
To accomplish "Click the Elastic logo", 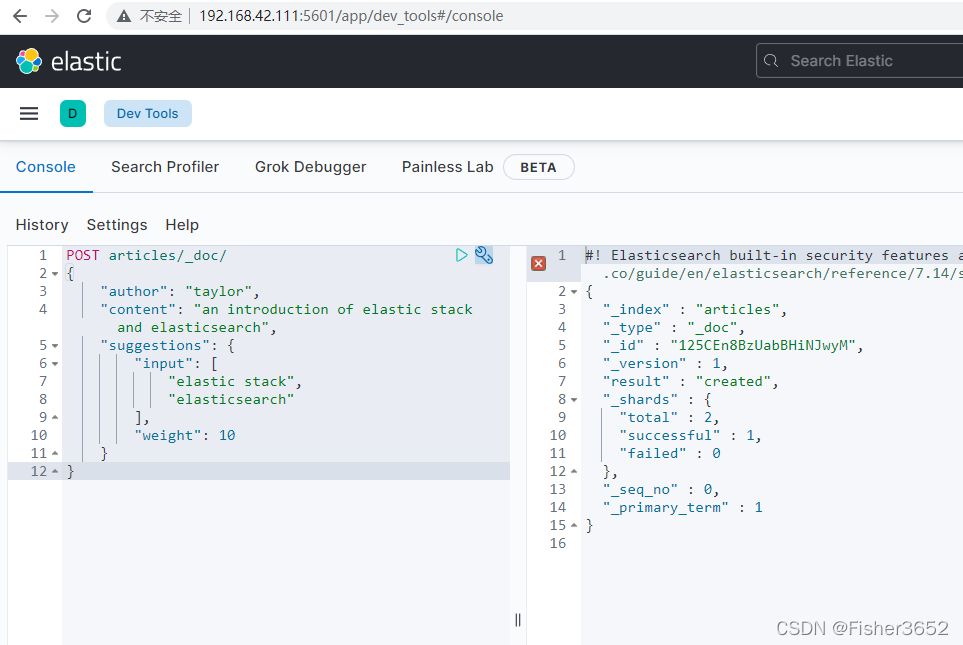I will pyautogui.click(x=68, y=61).
